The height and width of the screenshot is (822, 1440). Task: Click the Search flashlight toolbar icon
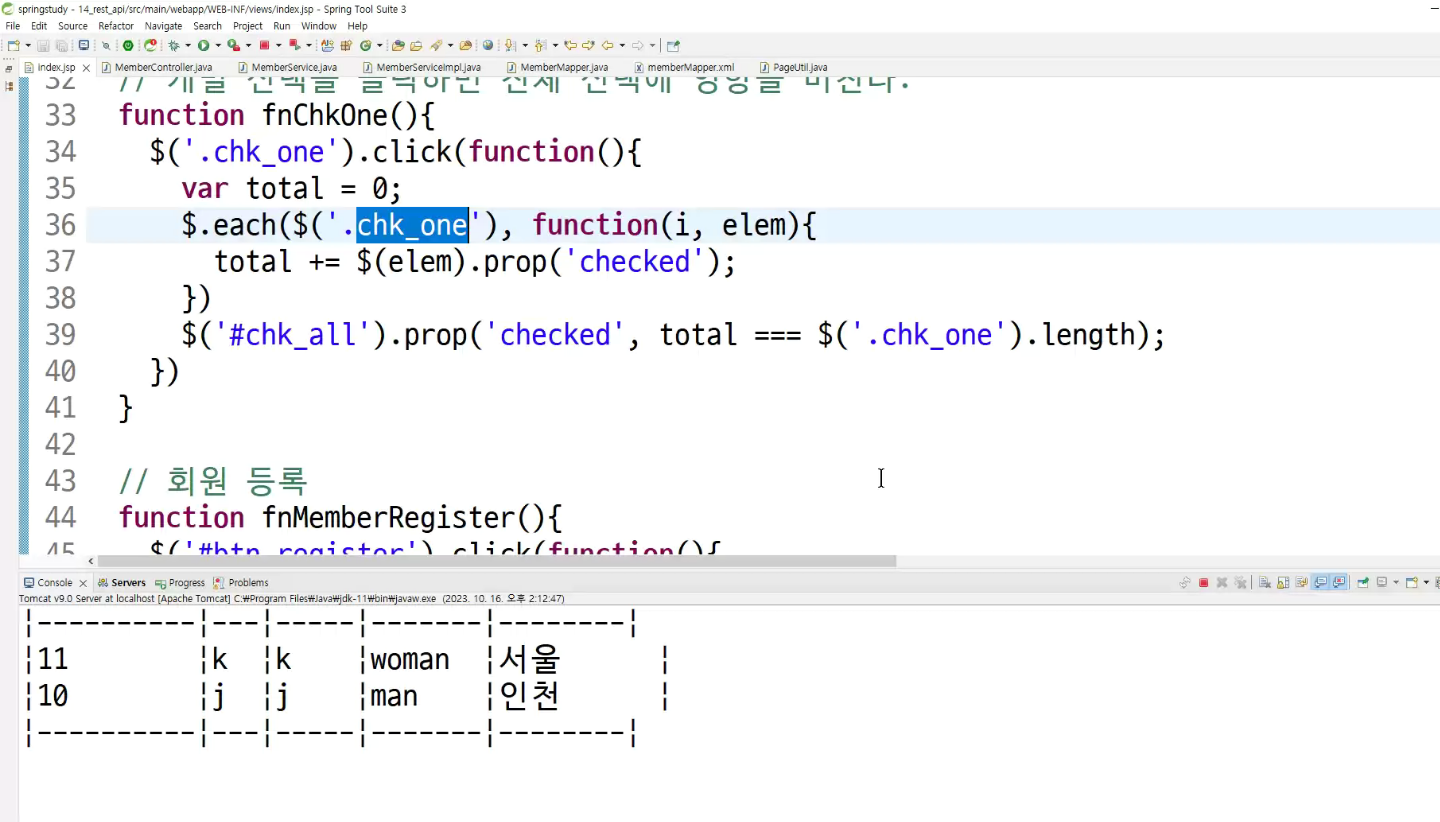click(436, 45)
